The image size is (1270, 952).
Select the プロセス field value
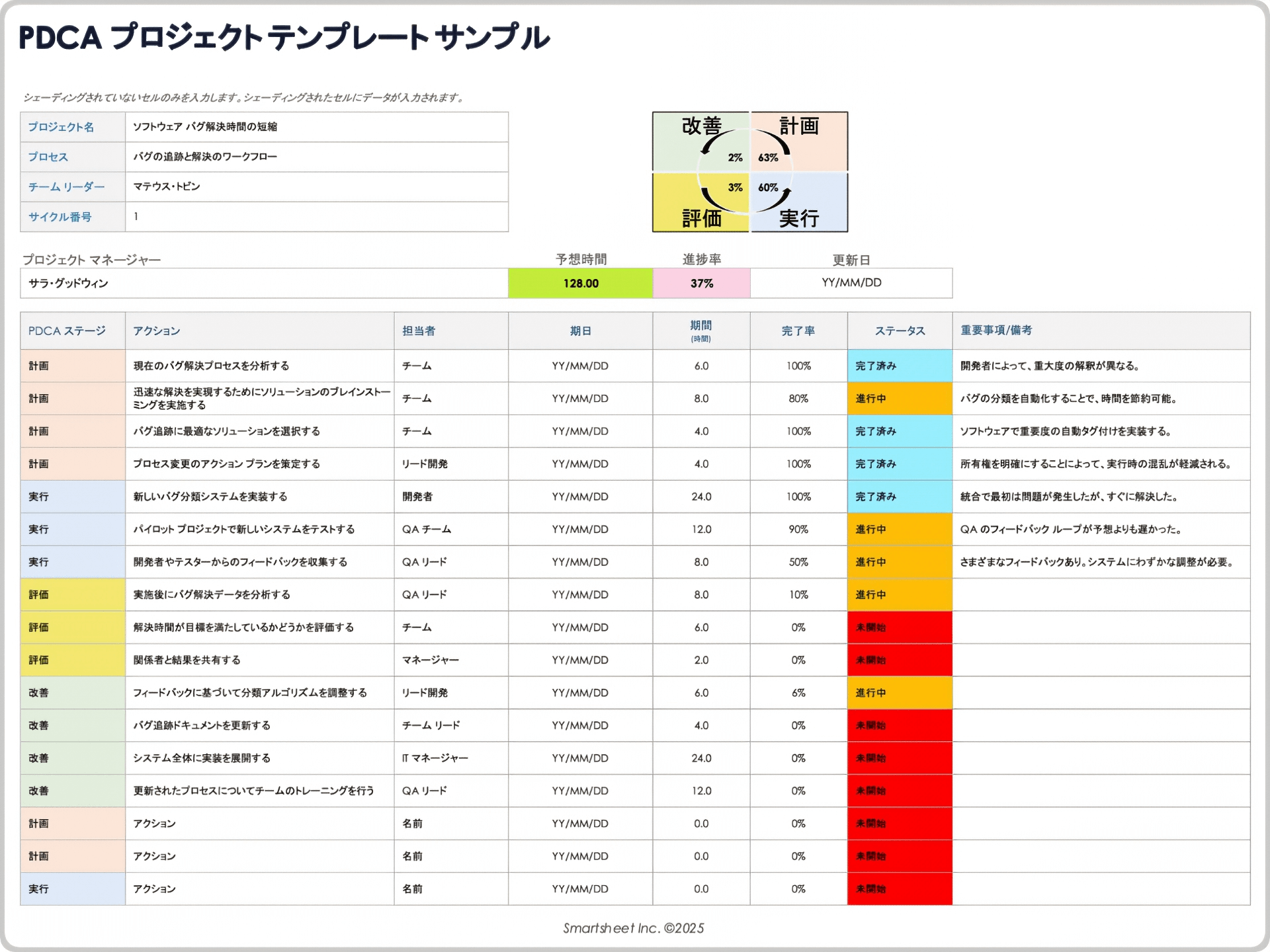pyautogui.click(x=317, y=157)
